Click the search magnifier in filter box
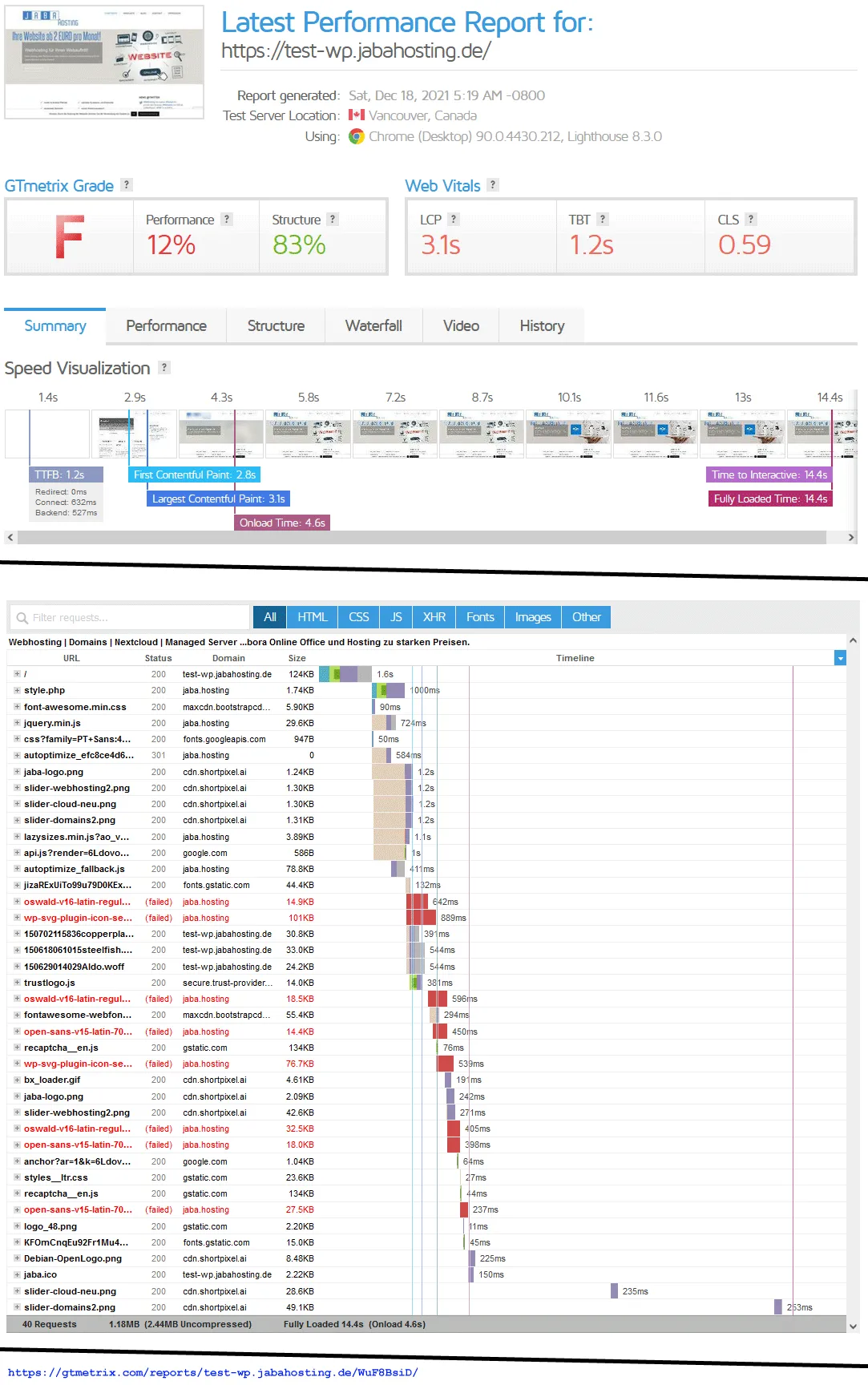The width and height of the screenshot is (868, 1385). coord(22,618)
